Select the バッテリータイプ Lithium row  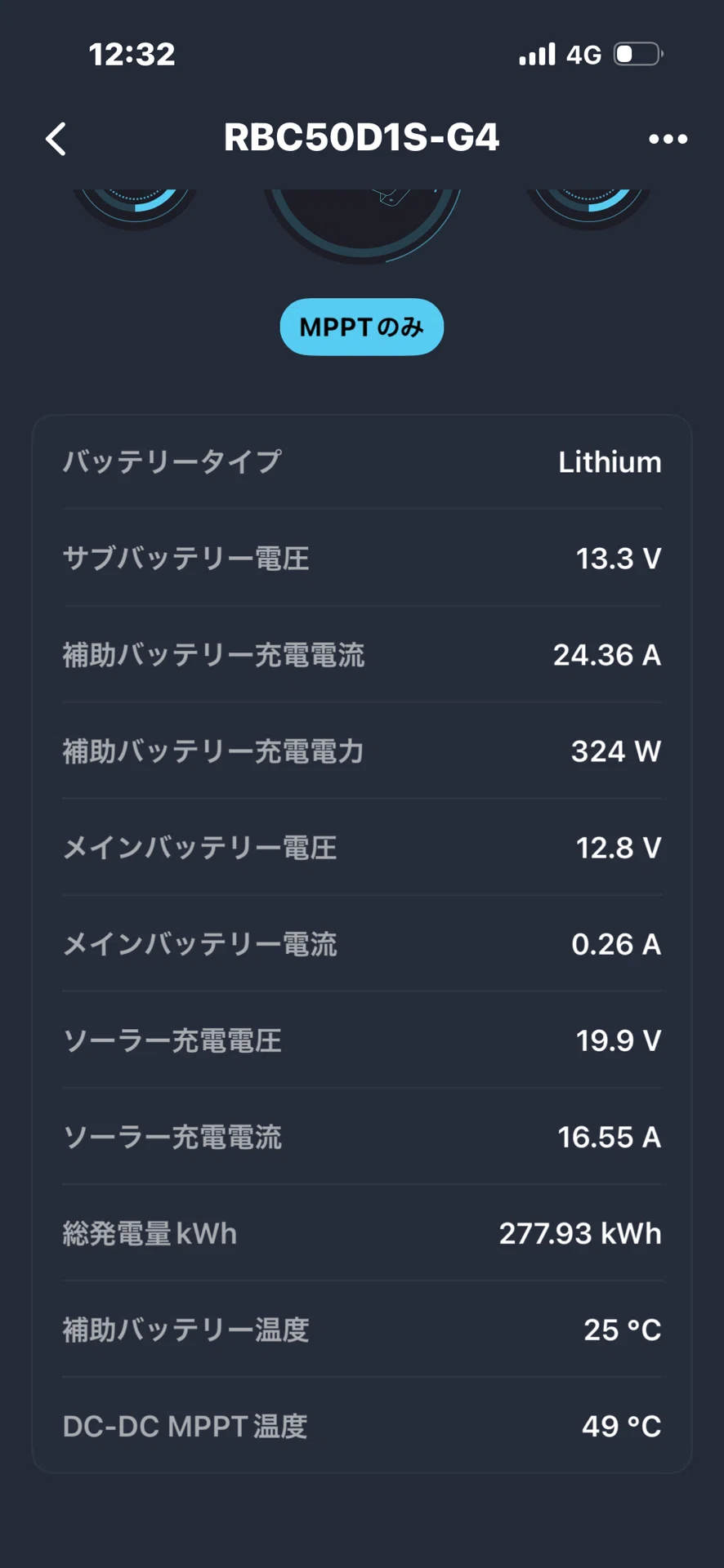point(362,462)
